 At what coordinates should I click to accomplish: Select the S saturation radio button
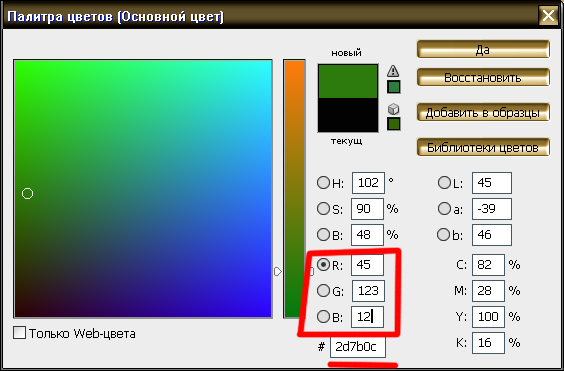tap(323, 208)
